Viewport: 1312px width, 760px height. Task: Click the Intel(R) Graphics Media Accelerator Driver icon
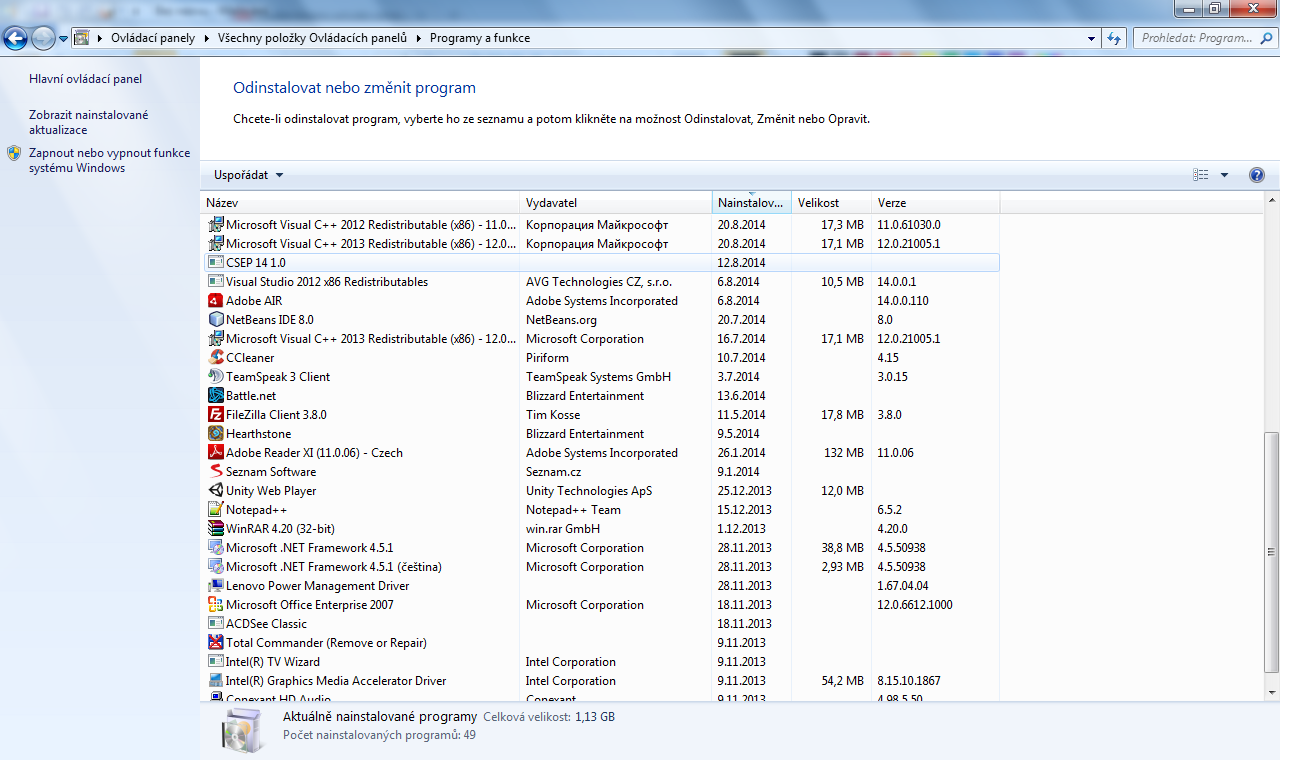pos(215,681)
